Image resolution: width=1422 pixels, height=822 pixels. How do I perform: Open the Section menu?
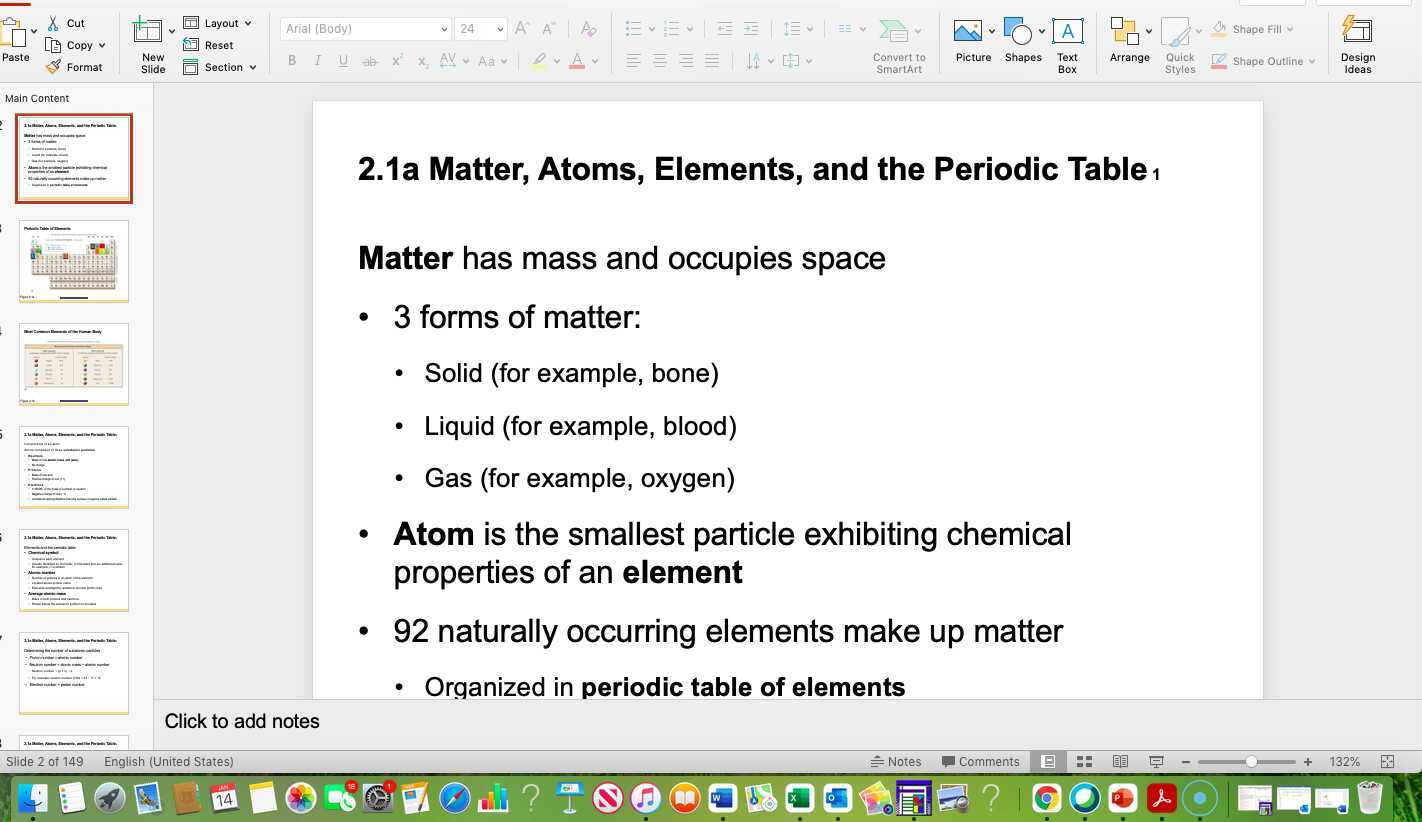[x=221, y=67]
